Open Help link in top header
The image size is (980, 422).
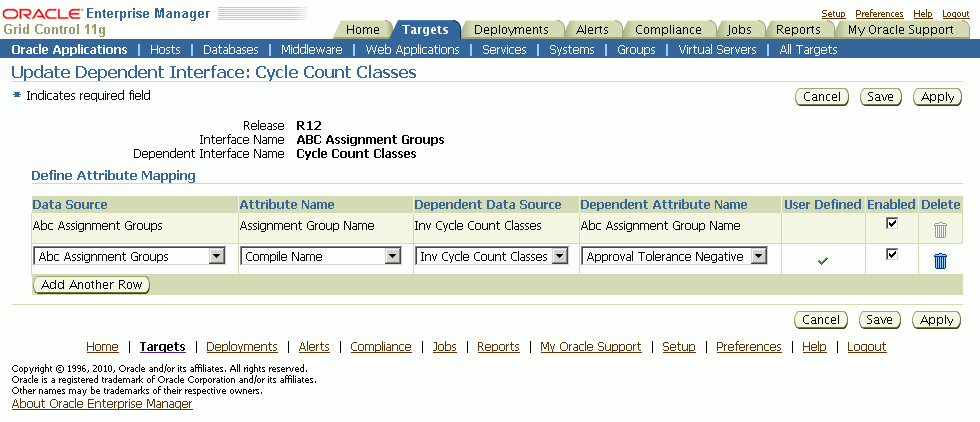tap(922, 14)
